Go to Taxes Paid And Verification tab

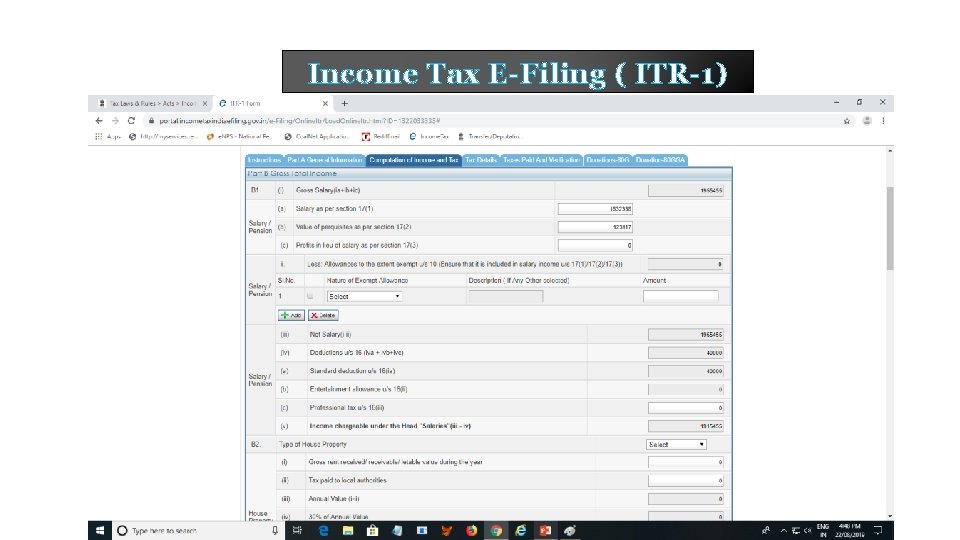point(541,160)
